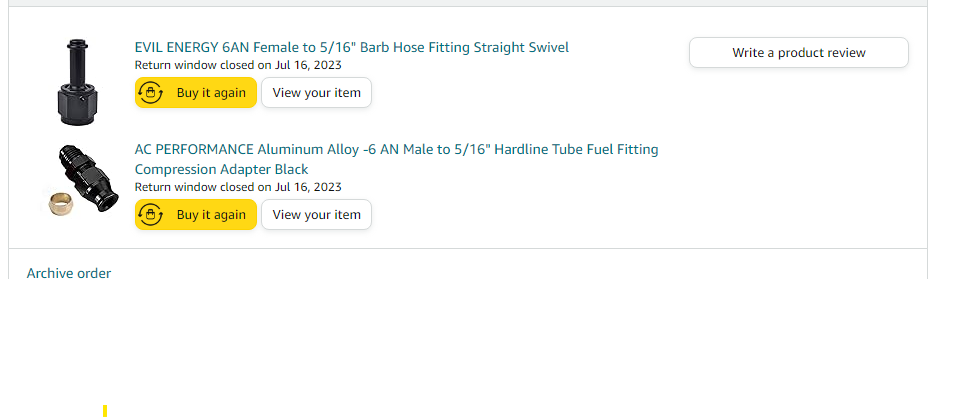Click the small yellow marker near page bottom

(105, 411)
